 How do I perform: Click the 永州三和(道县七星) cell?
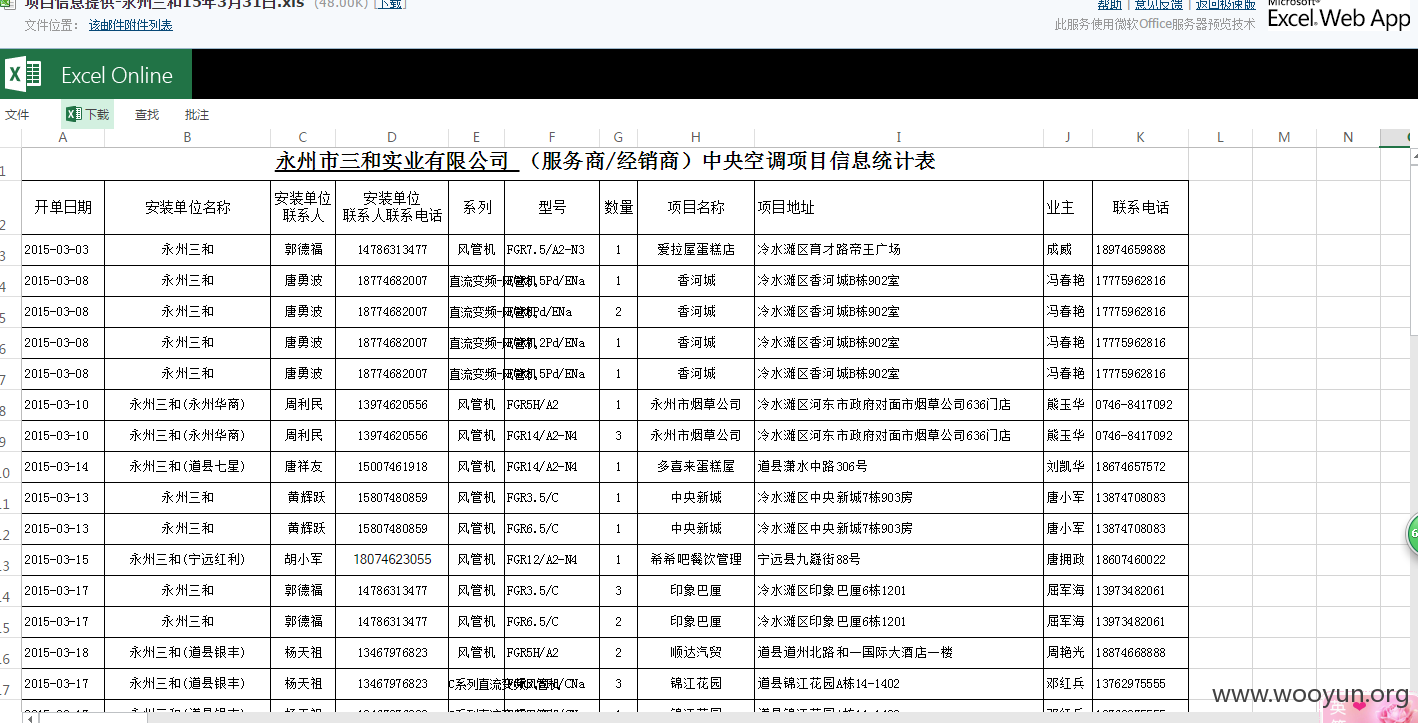point(187,467)
